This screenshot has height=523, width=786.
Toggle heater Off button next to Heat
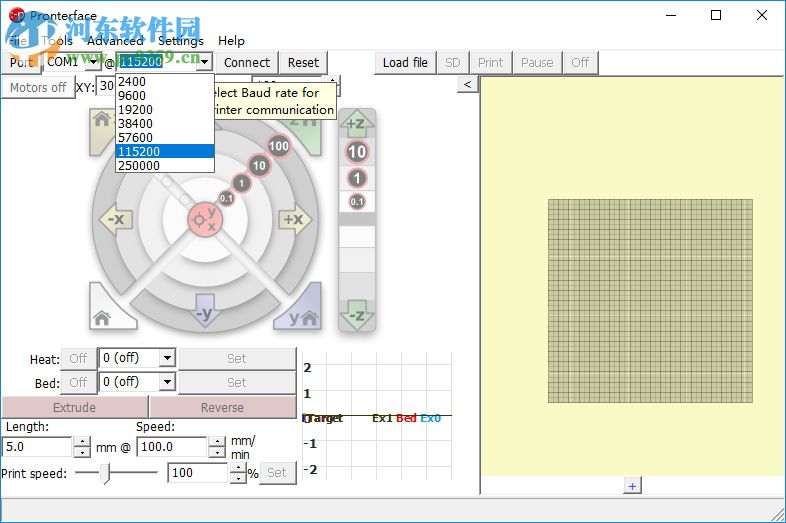click(78, 359)
